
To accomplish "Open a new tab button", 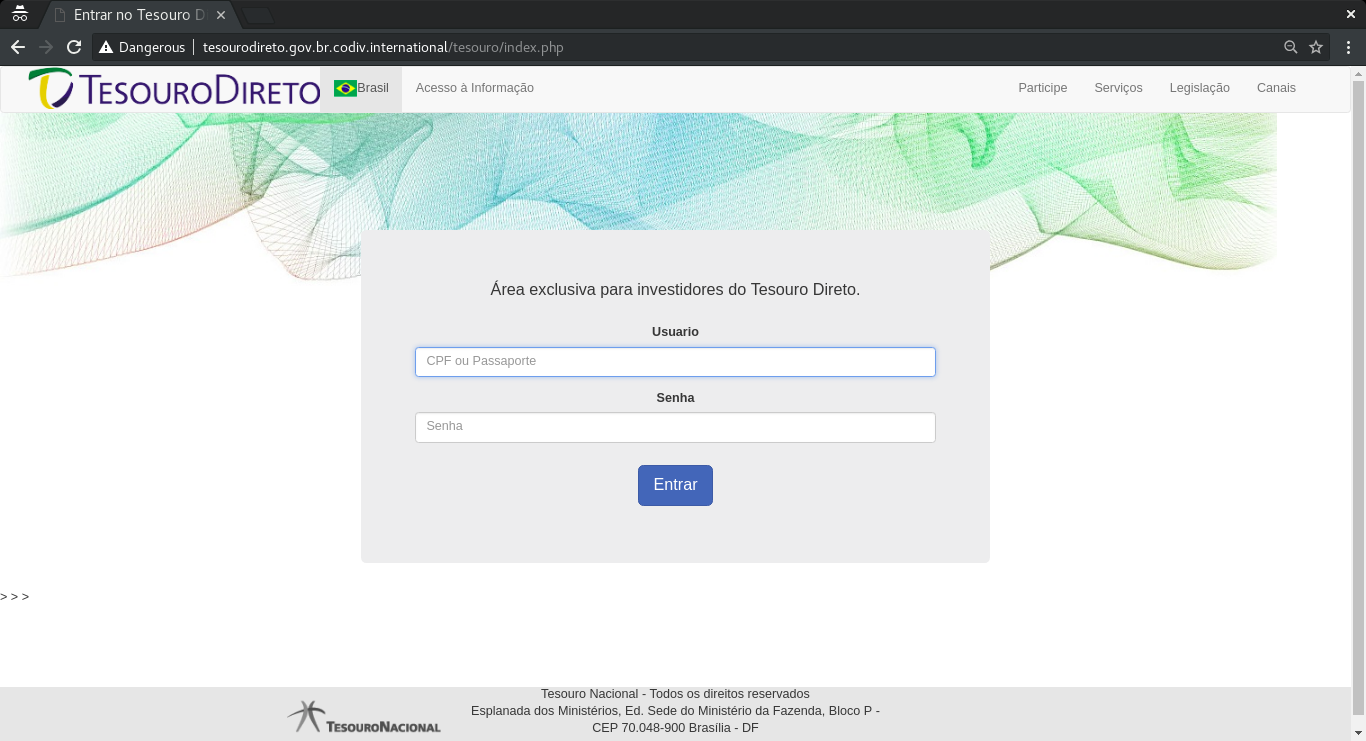I will point(258,15).
